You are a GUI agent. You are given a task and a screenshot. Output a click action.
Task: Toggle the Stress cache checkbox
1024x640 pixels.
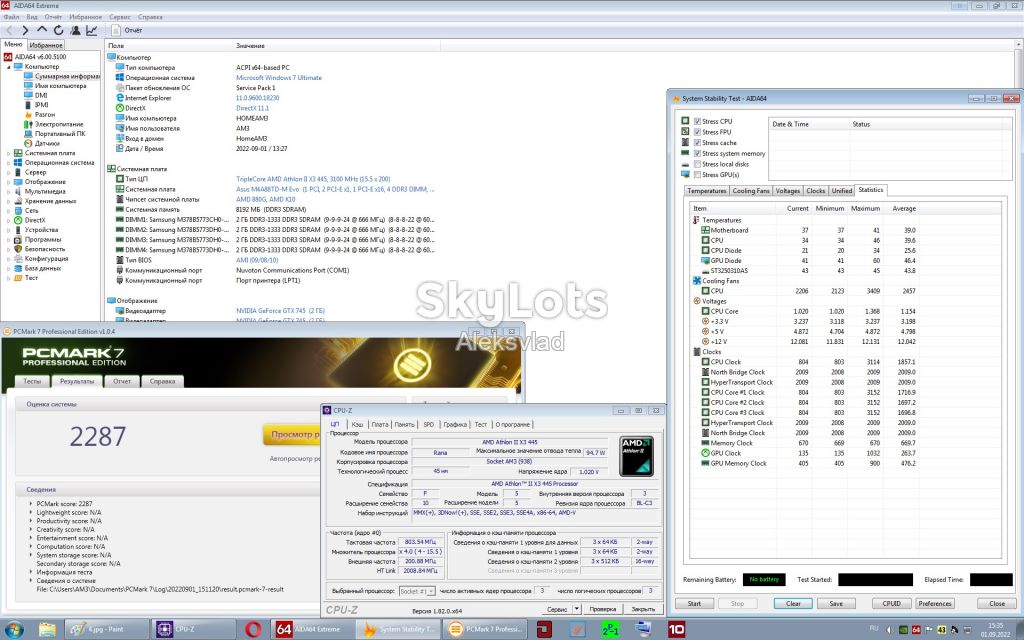(x=697, y=142)
